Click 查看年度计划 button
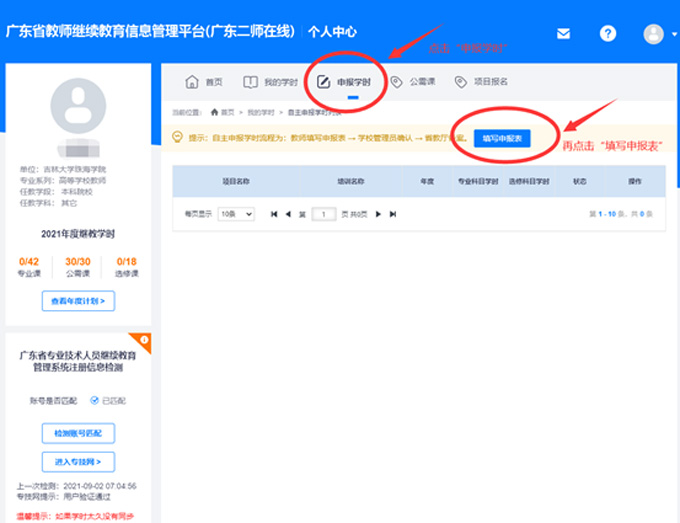Image resolution: width=680 pixels, height=523 pixels. click(x=78, y=300)
